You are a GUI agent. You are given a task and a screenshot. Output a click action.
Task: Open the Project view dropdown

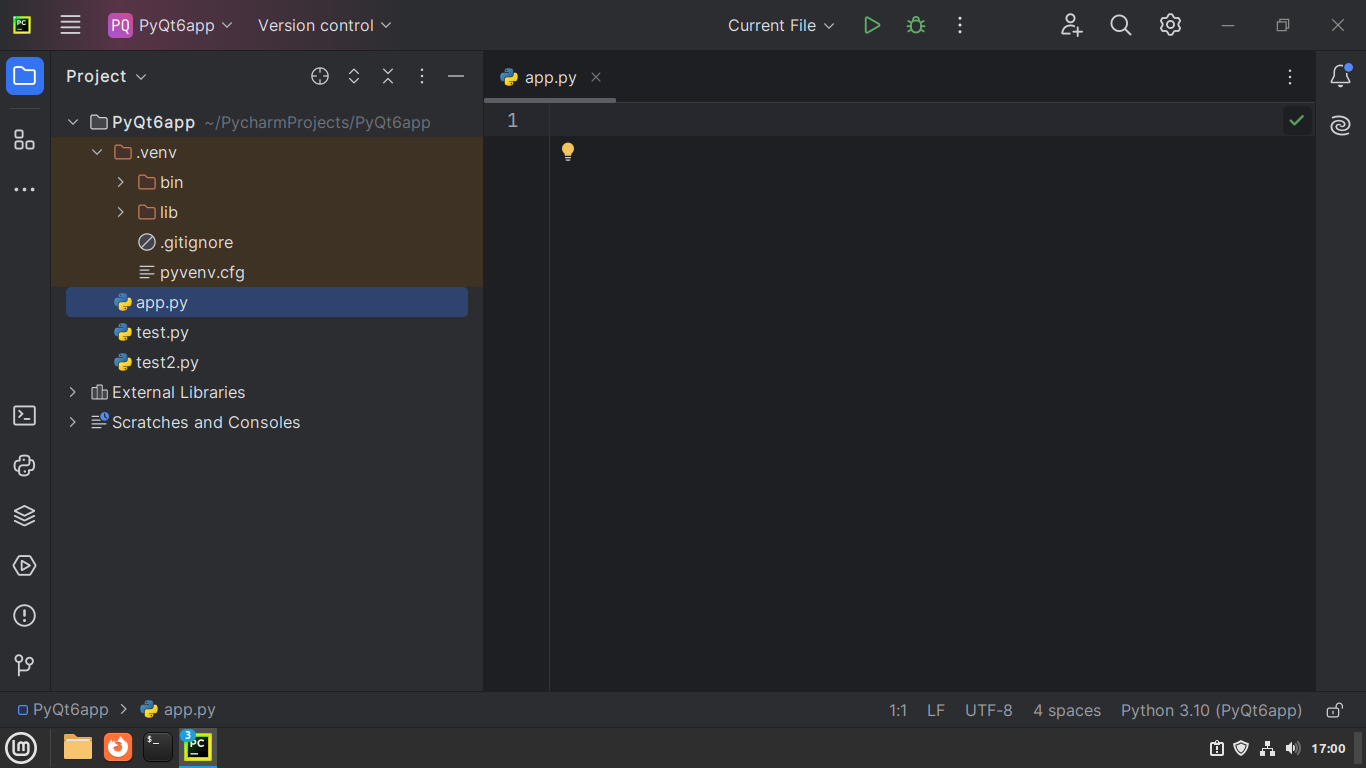pyautogui.click(x=106, y=76)
